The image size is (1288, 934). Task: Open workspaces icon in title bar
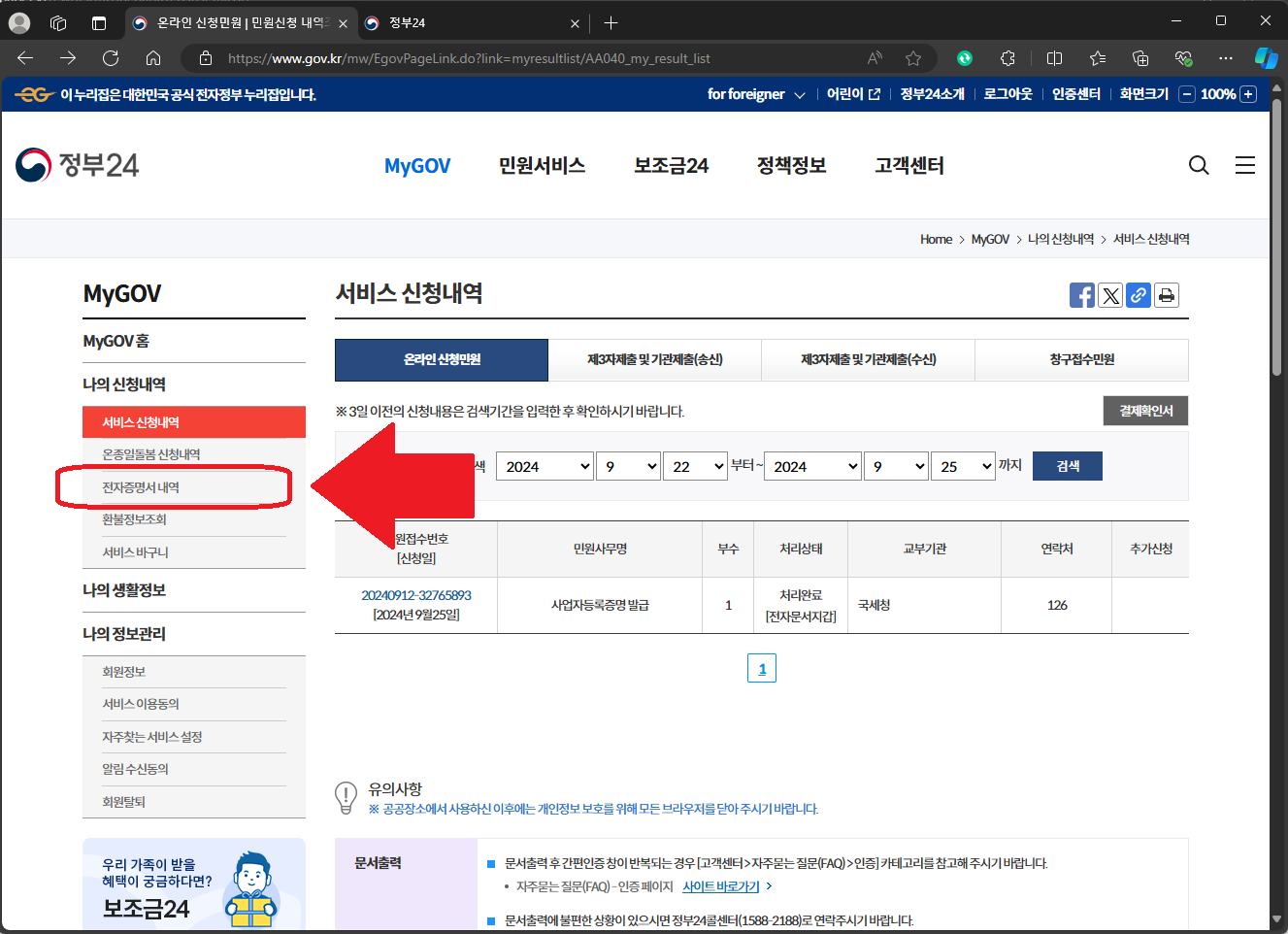pos(58,22)
